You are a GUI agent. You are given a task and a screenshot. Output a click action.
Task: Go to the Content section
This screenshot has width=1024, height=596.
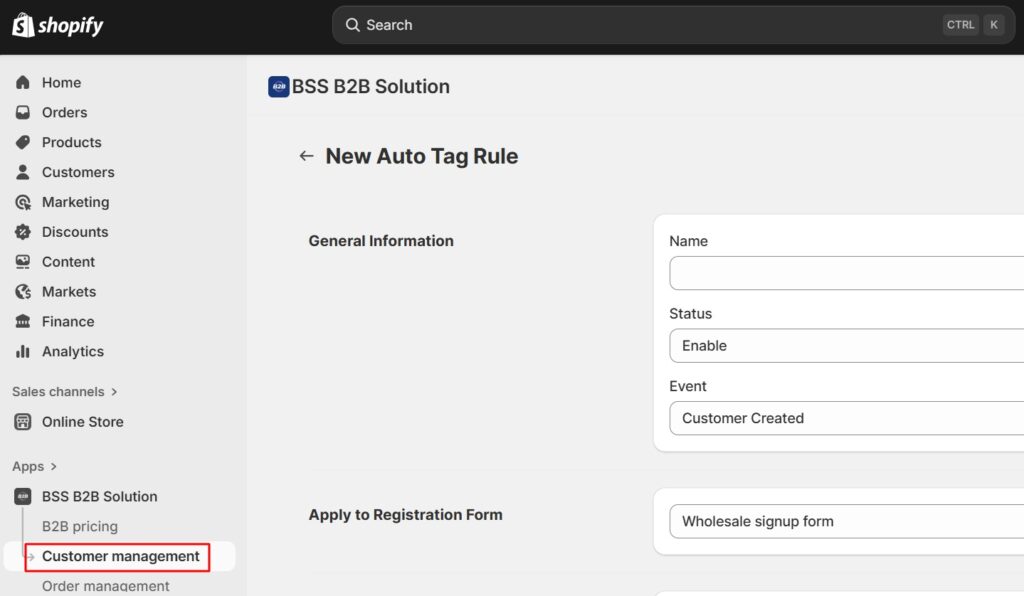(69, 262)
